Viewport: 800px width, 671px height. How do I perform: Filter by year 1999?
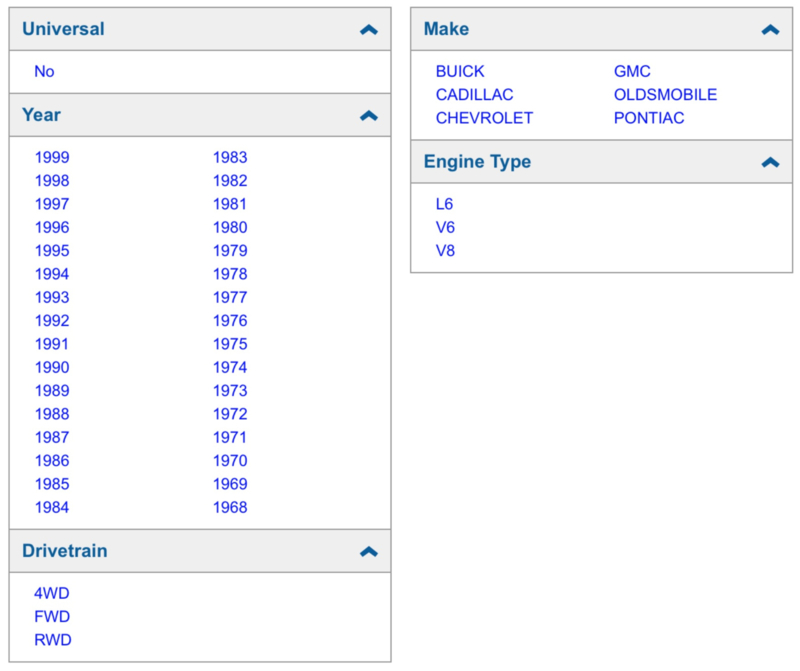tap(52, 157)
